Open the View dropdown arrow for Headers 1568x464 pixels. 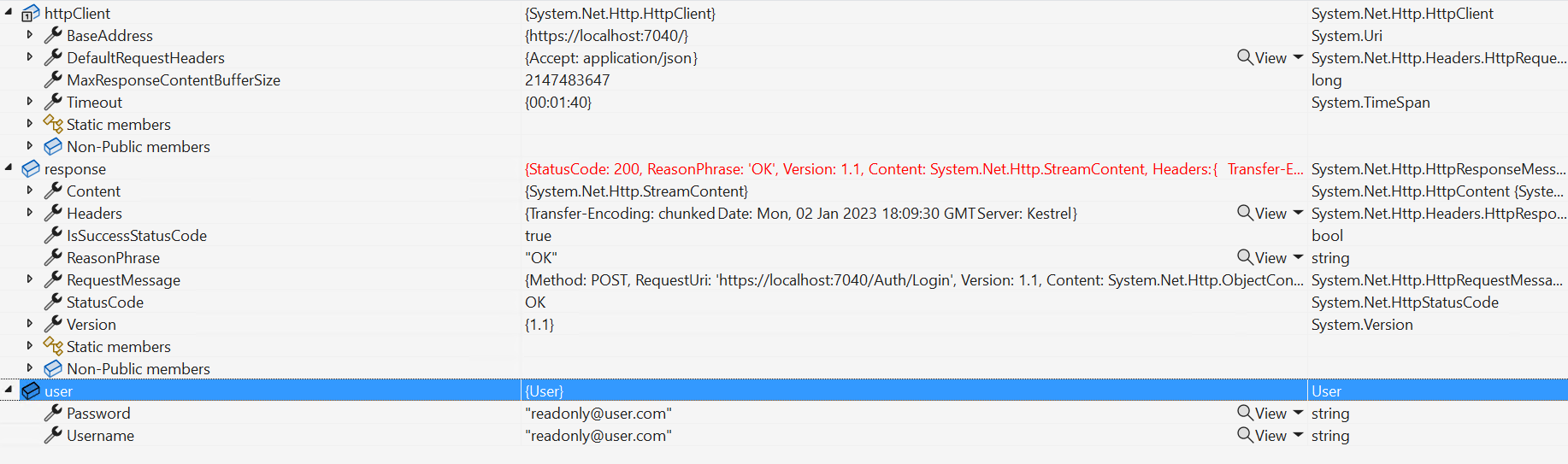click(x=1298, y=213)
